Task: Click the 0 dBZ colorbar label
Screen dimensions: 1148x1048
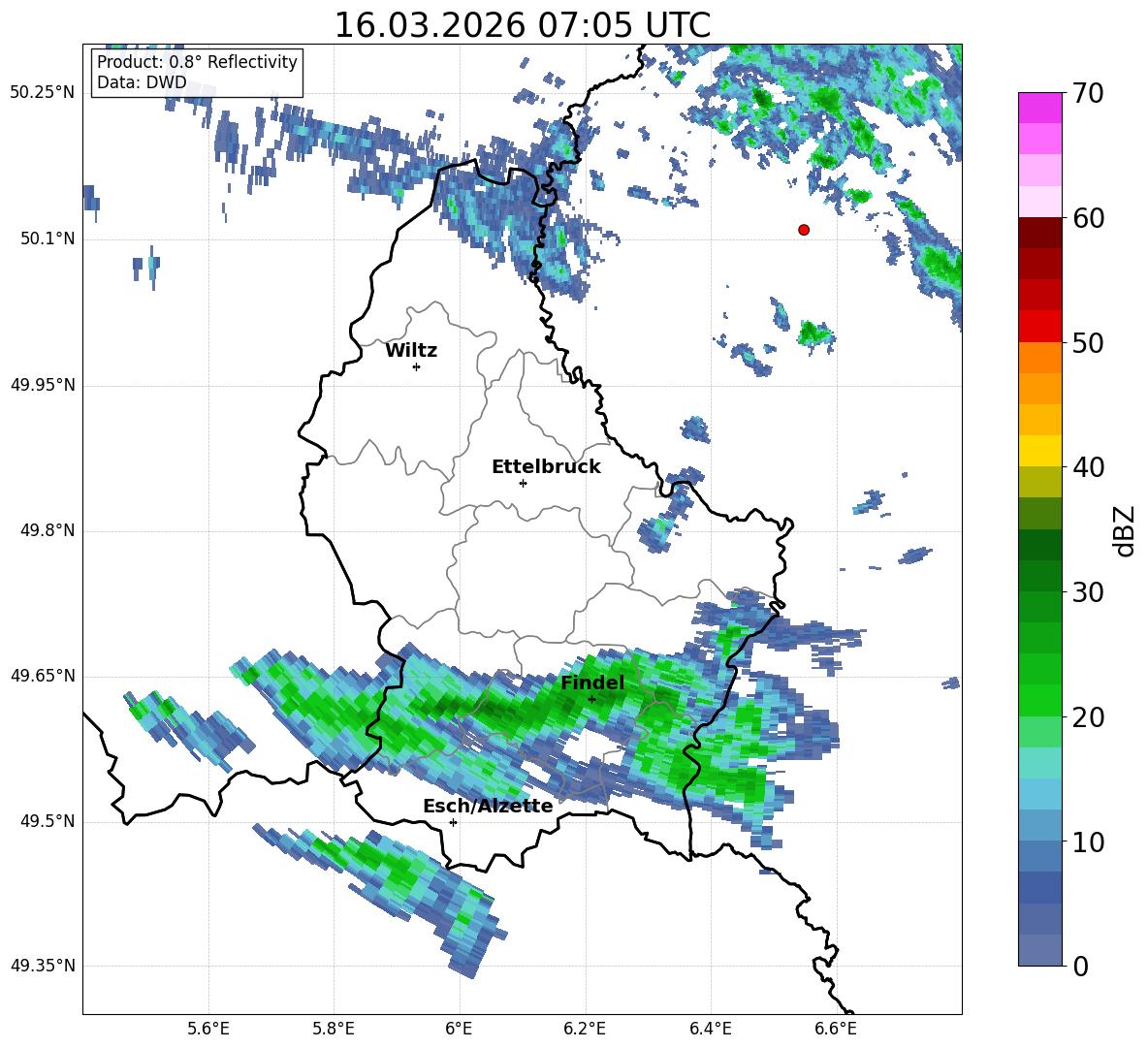Action: click(x=1079, y=966)
